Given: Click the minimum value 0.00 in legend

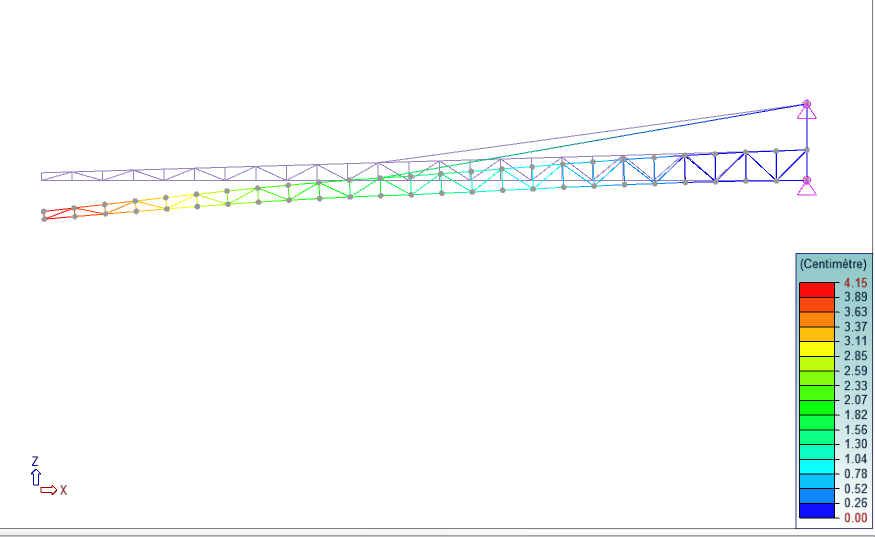Looking at the screenshot, I should (x=855, y=517).
